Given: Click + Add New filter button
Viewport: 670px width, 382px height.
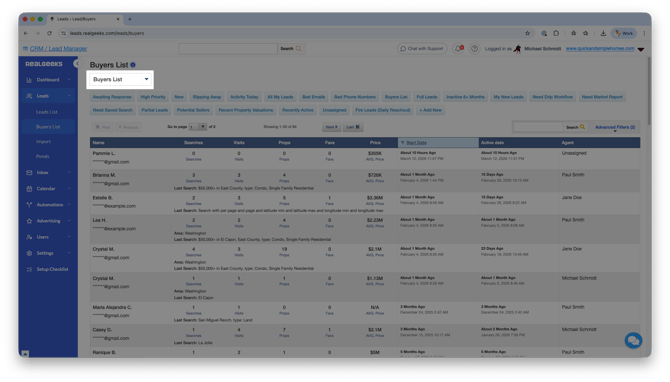Looking at the screenshot, I should 430,110.
